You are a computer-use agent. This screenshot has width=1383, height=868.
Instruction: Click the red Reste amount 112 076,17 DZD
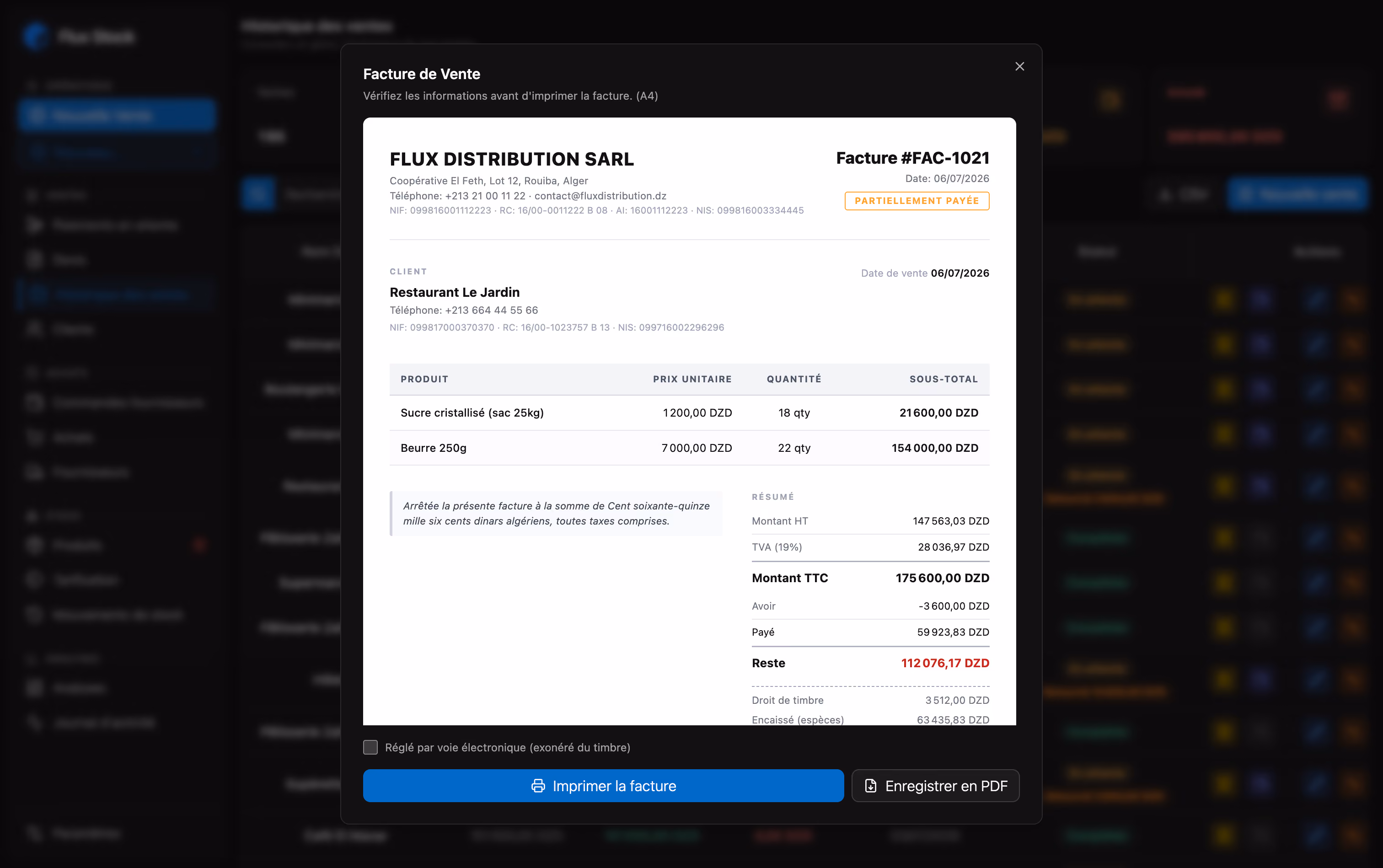click(945, 663)
